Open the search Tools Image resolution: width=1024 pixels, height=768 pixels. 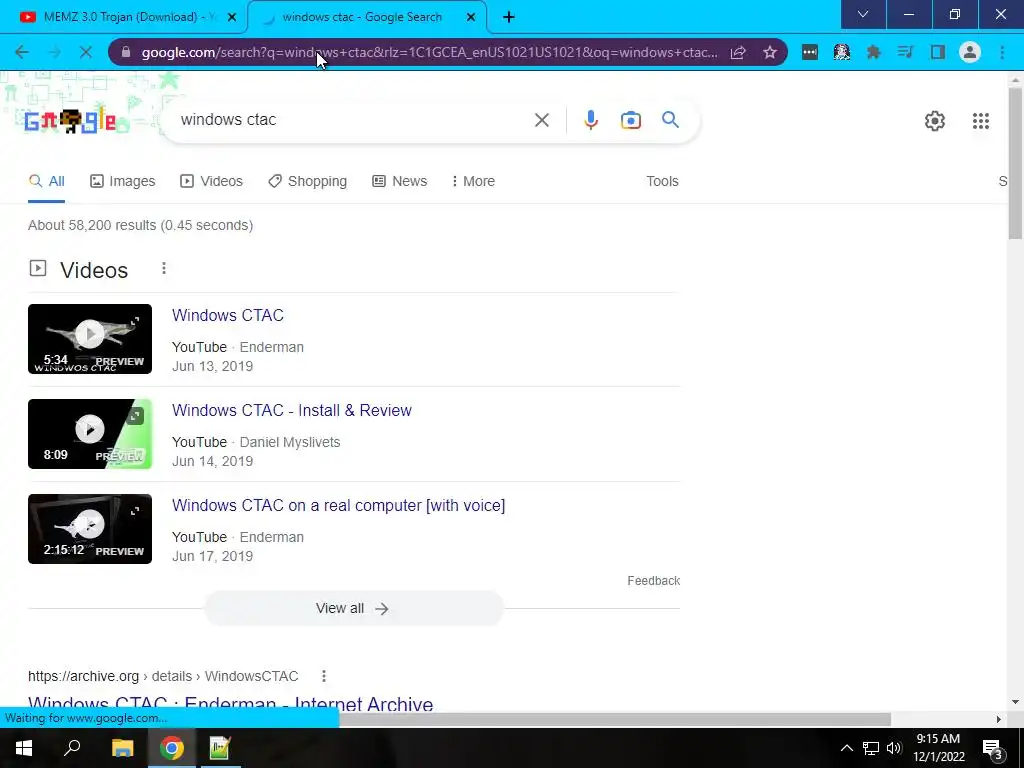662,181
